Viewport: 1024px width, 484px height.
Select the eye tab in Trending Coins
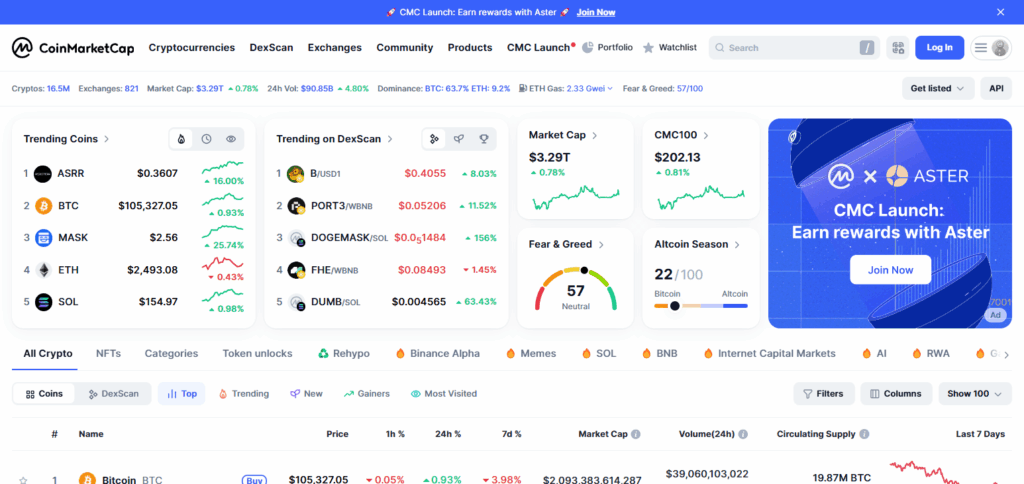pos(231,139)
